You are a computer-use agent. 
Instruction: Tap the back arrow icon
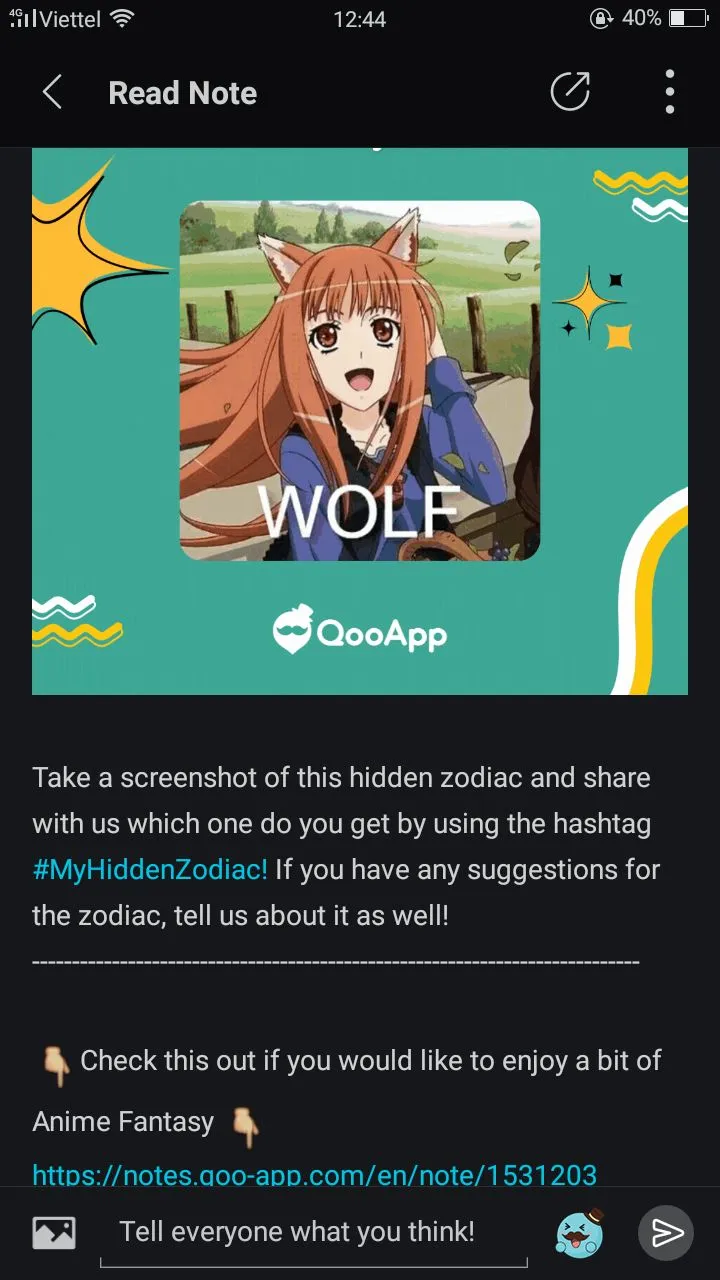click(52, 93)
